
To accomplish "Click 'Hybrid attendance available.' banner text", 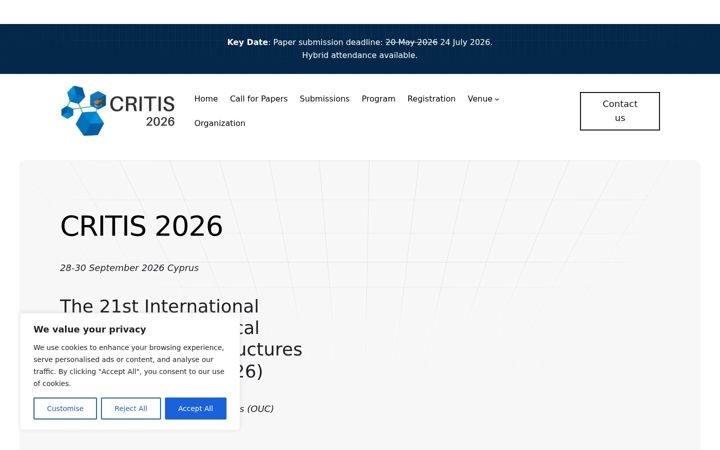I will 360,55.
